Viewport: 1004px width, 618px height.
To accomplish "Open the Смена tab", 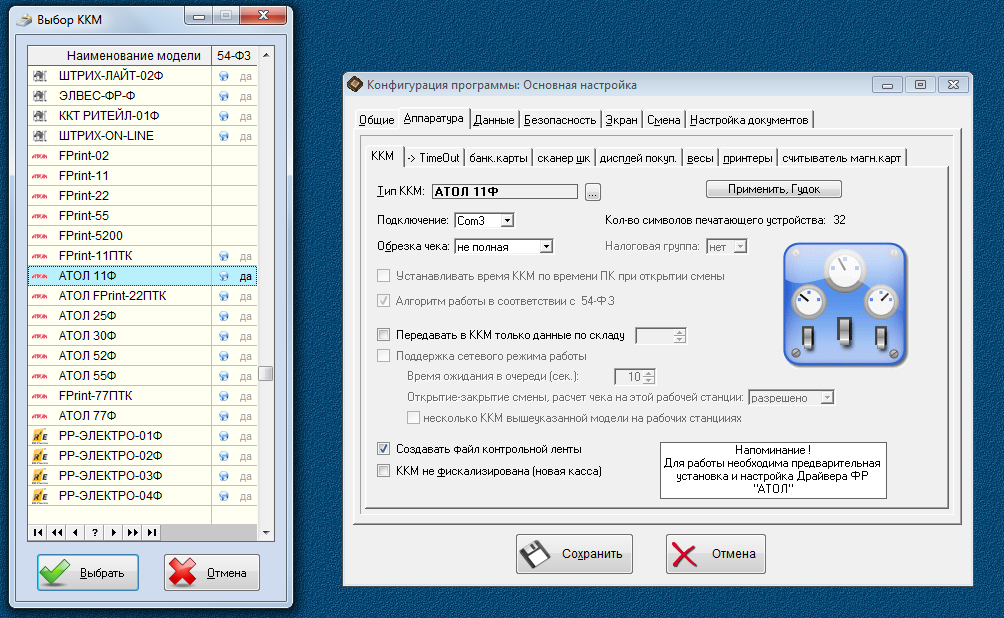I will (663, 120).
